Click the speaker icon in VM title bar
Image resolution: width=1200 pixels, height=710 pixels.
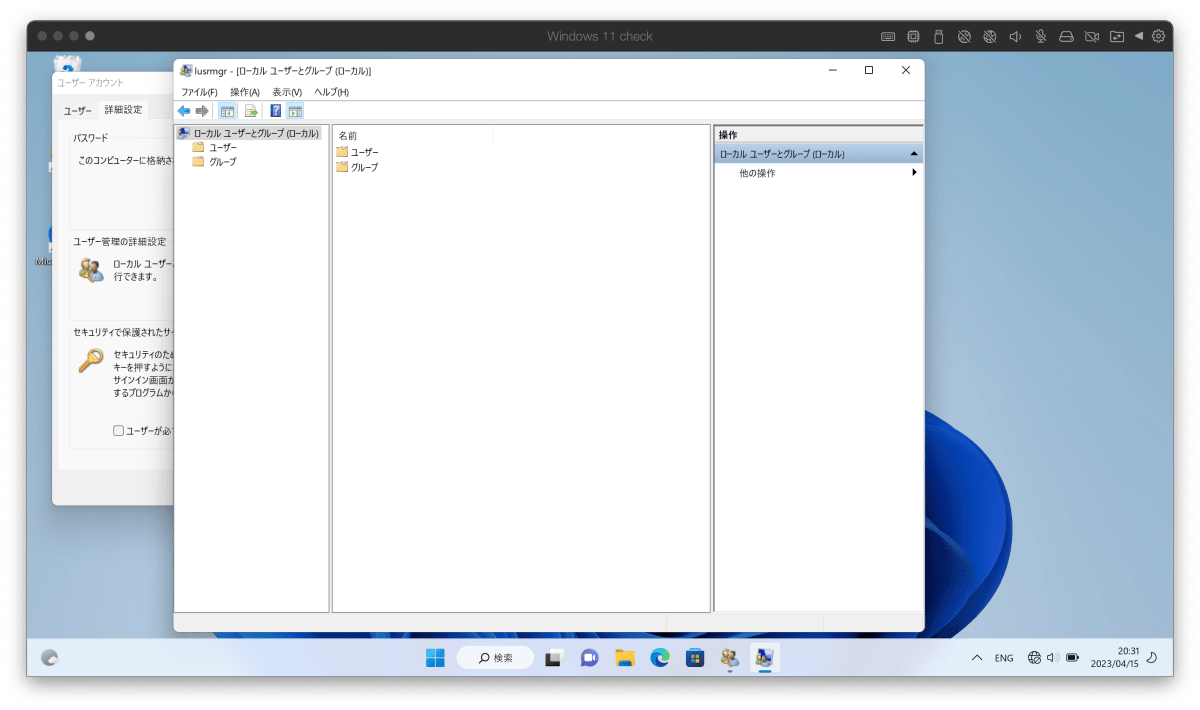1015,36
